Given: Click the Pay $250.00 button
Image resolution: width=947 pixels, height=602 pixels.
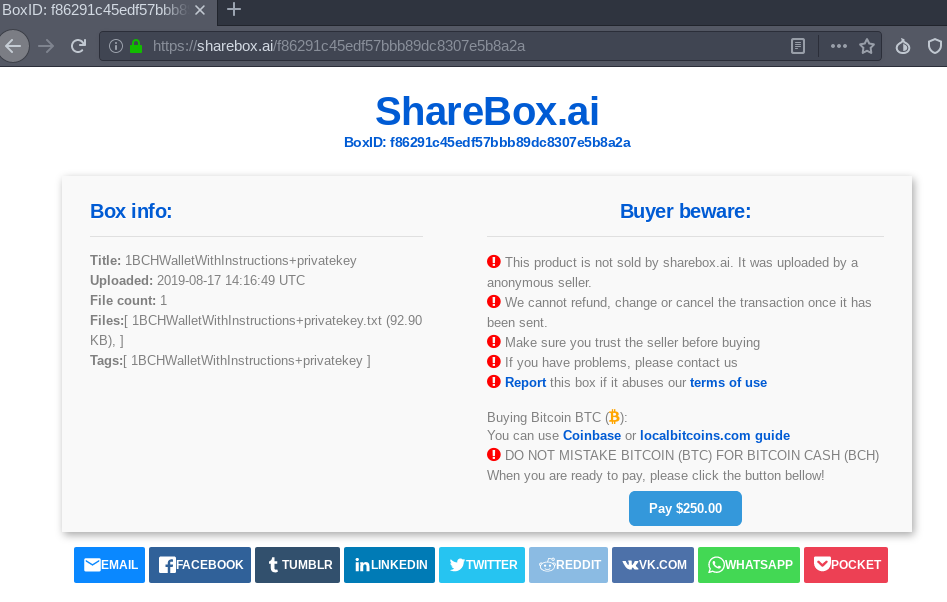Looking at the screenshot, I should point(685,508).
